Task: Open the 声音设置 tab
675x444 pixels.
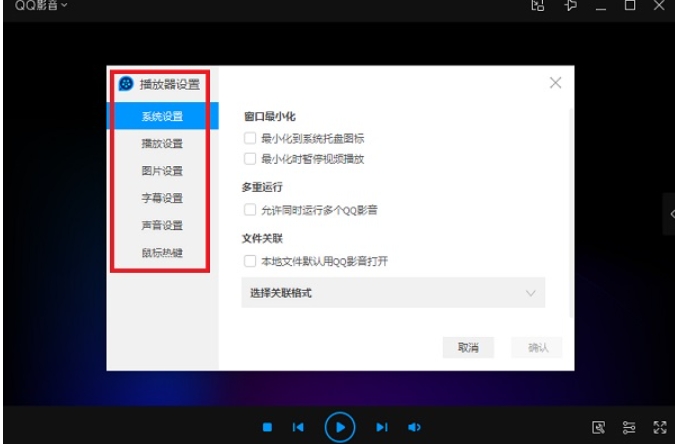Action: tap(162, 225)
